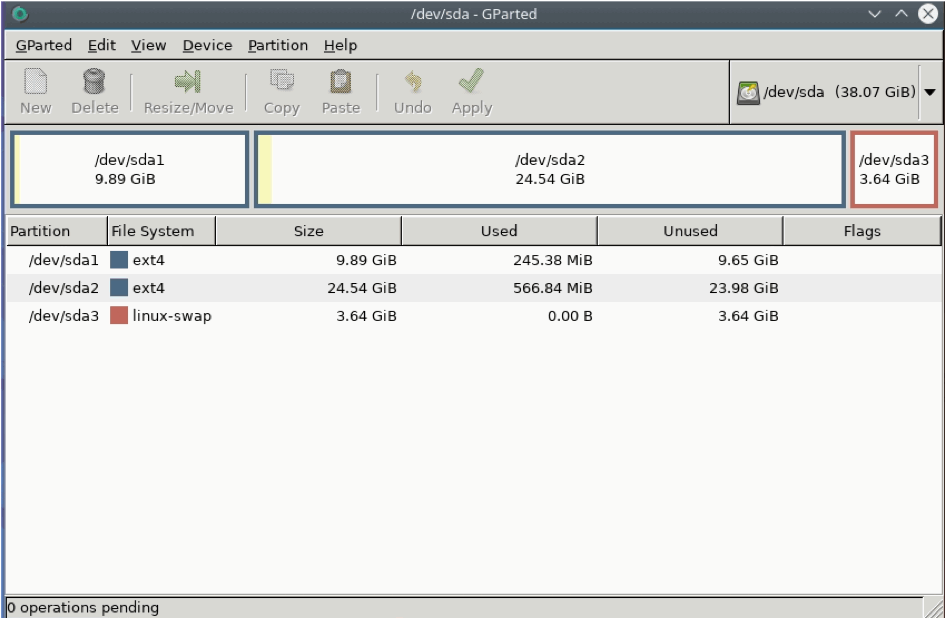945x618 pixels.
Task: Sort by the File System column header
Action: pos(162,231)
